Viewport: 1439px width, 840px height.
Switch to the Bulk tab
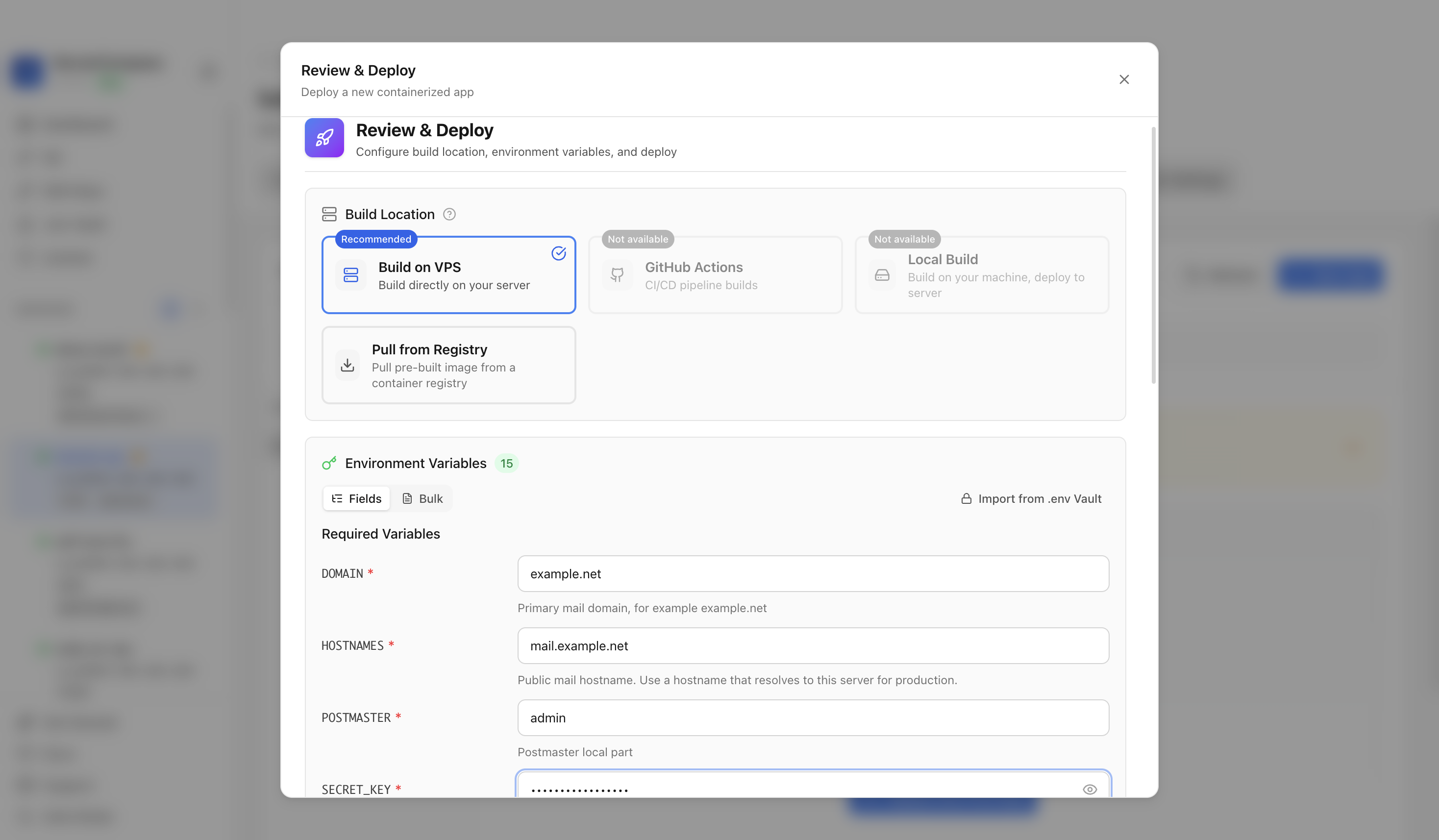pos(422,498)
